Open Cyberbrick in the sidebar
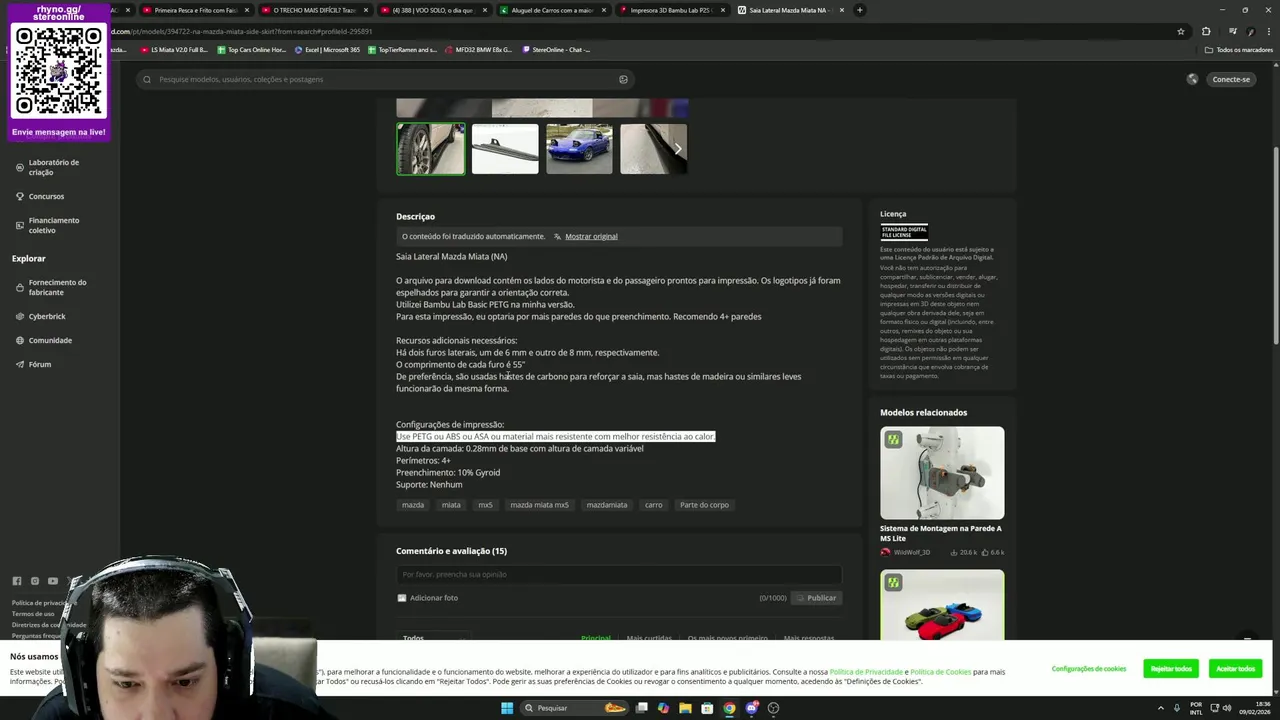The image size is (1280, 720). [x=47, y=316]
